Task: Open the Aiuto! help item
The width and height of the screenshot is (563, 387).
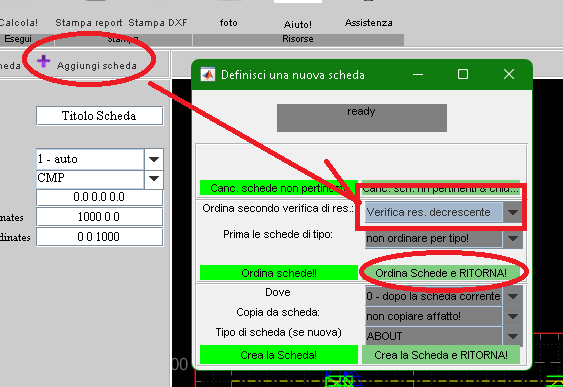Action: point(298,24)
